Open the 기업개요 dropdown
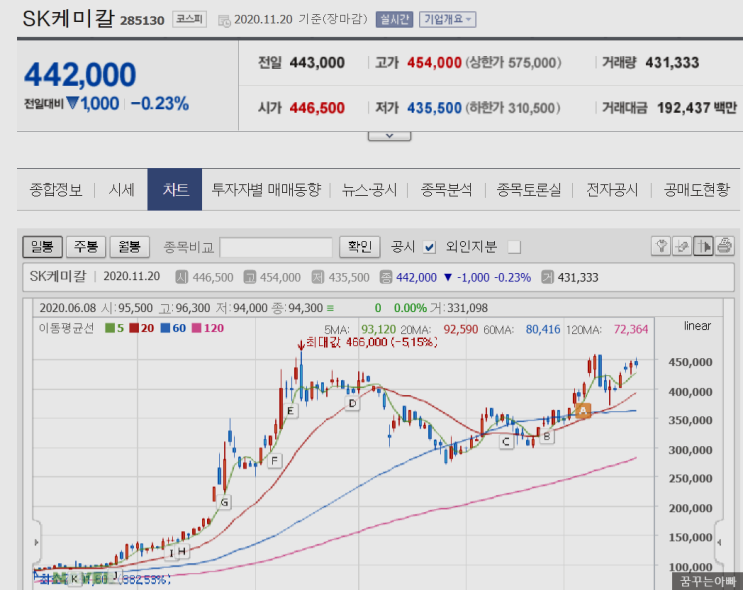743x590 pixels. [447, 19]
